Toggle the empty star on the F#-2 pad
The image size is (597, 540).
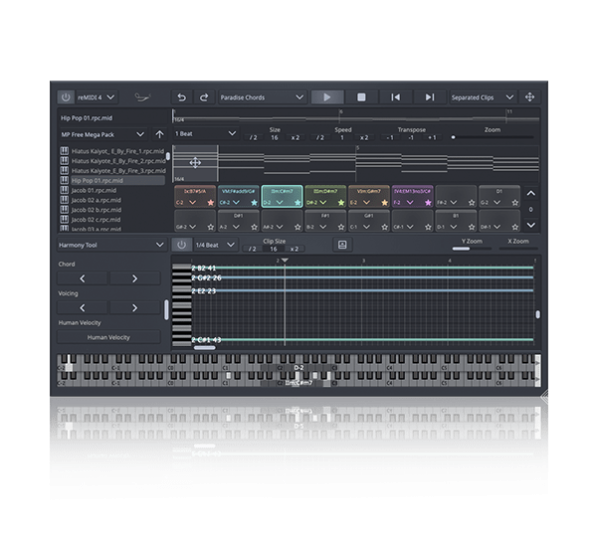click(x=471, y=203)
